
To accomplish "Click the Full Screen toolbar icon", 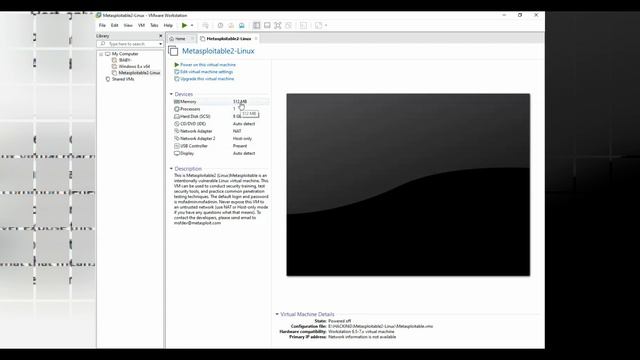I will click(278, 25).
